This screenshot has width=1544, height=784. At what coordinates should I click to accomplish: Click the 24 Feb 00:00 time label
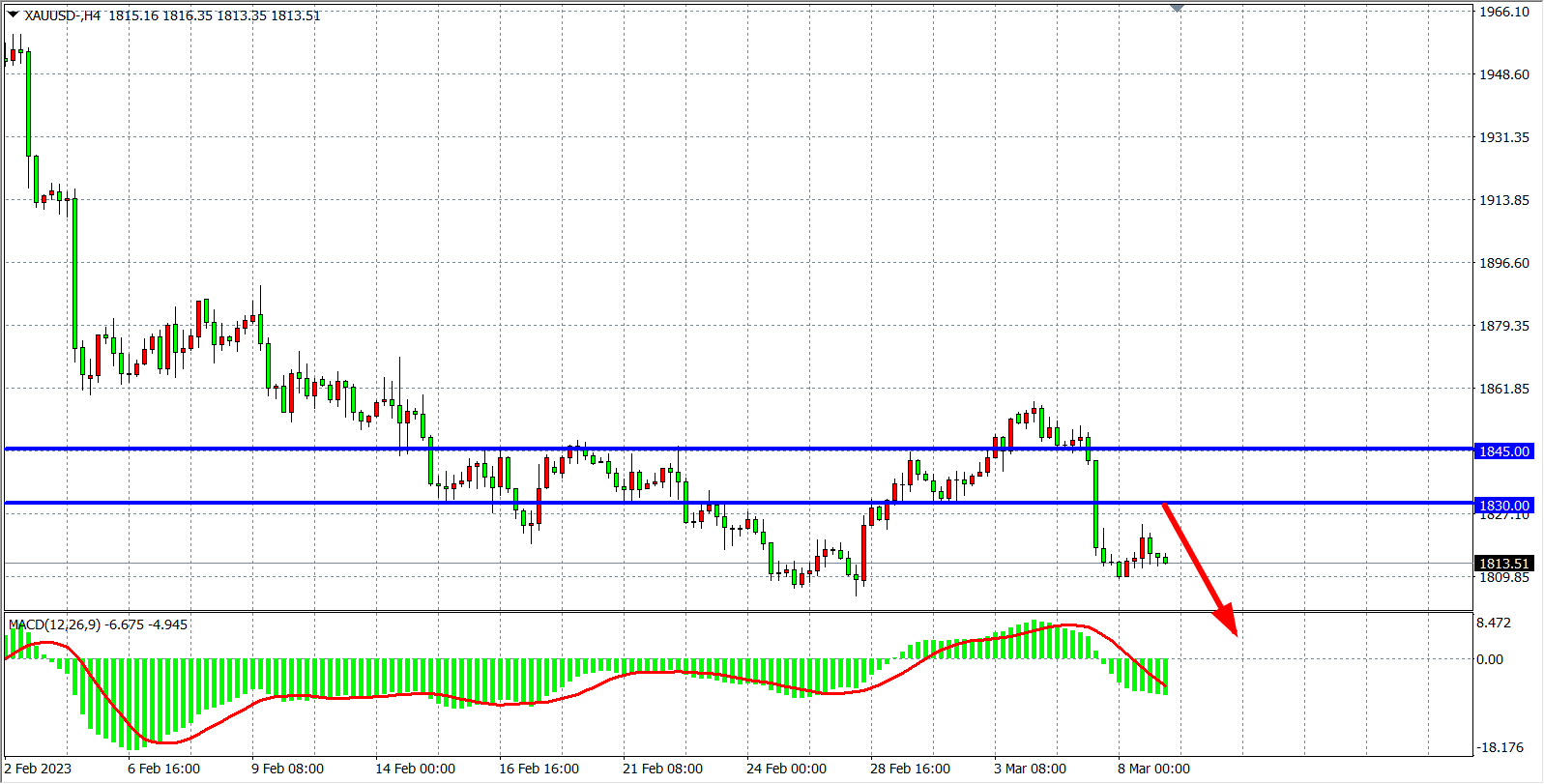pos(786,769)
